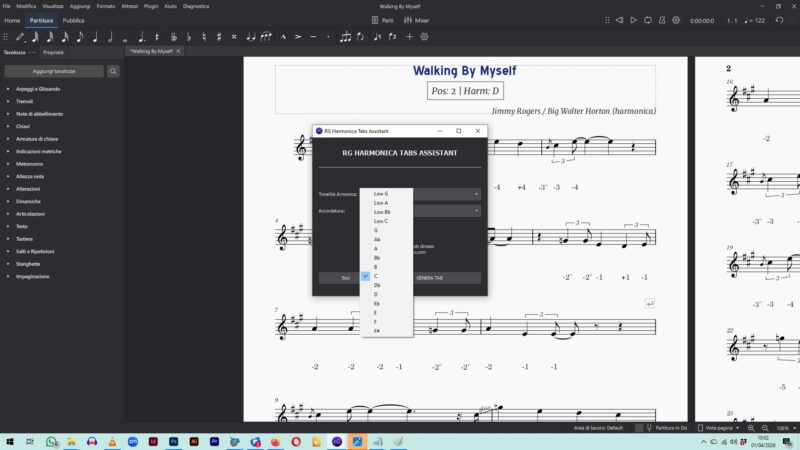Open the File menu
Screen dimensions: 800x450
point(7,6)
